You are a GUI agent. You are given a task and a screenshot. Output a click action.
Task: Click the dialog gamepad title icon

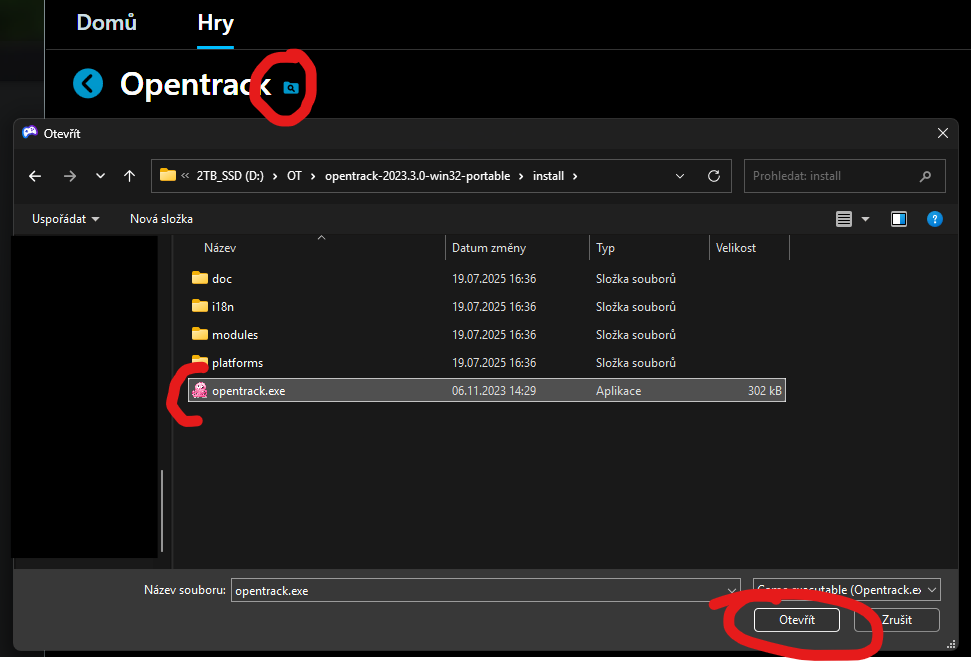pyautogui.click(x=30, y=132)
